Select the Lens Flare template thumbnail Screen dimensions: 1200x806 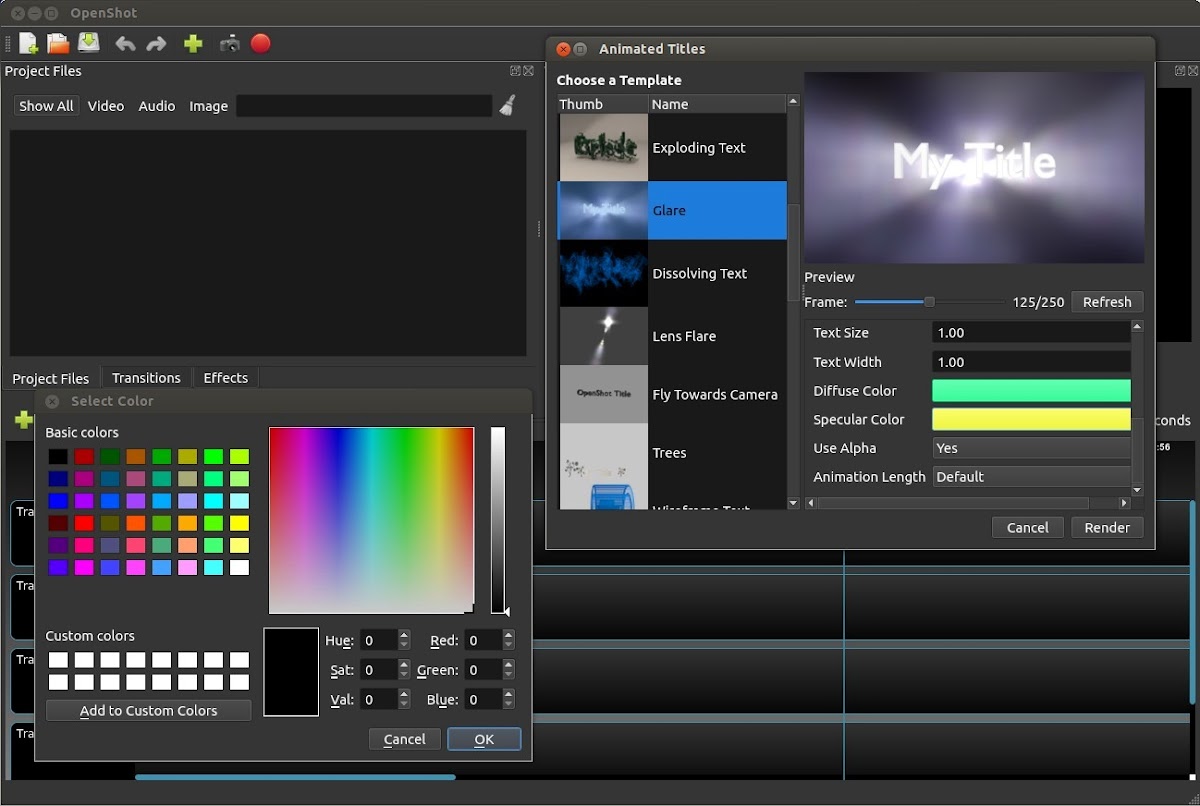coord(603,336)
